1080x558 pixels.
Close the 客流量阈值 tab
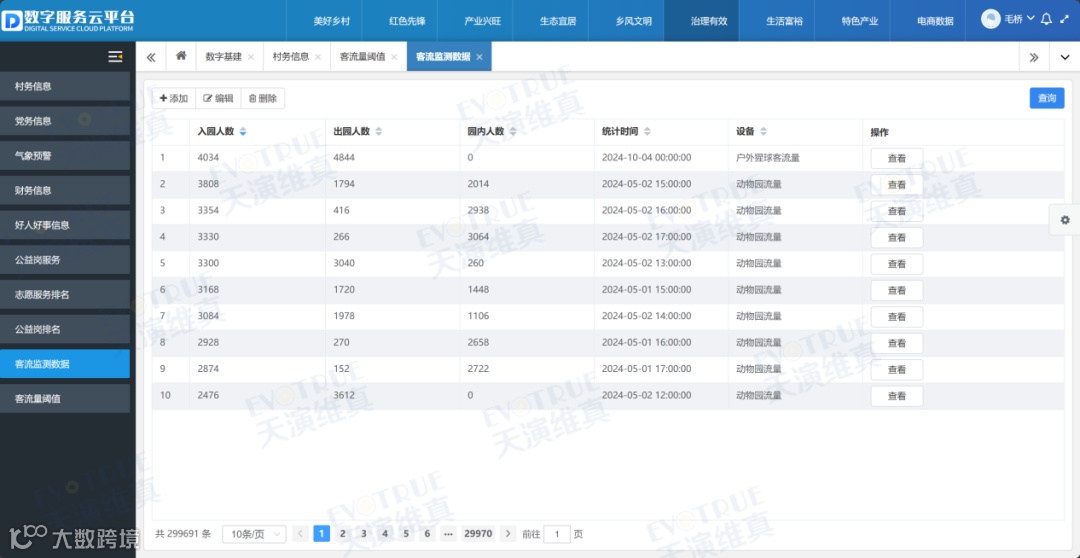click(394, 57)
